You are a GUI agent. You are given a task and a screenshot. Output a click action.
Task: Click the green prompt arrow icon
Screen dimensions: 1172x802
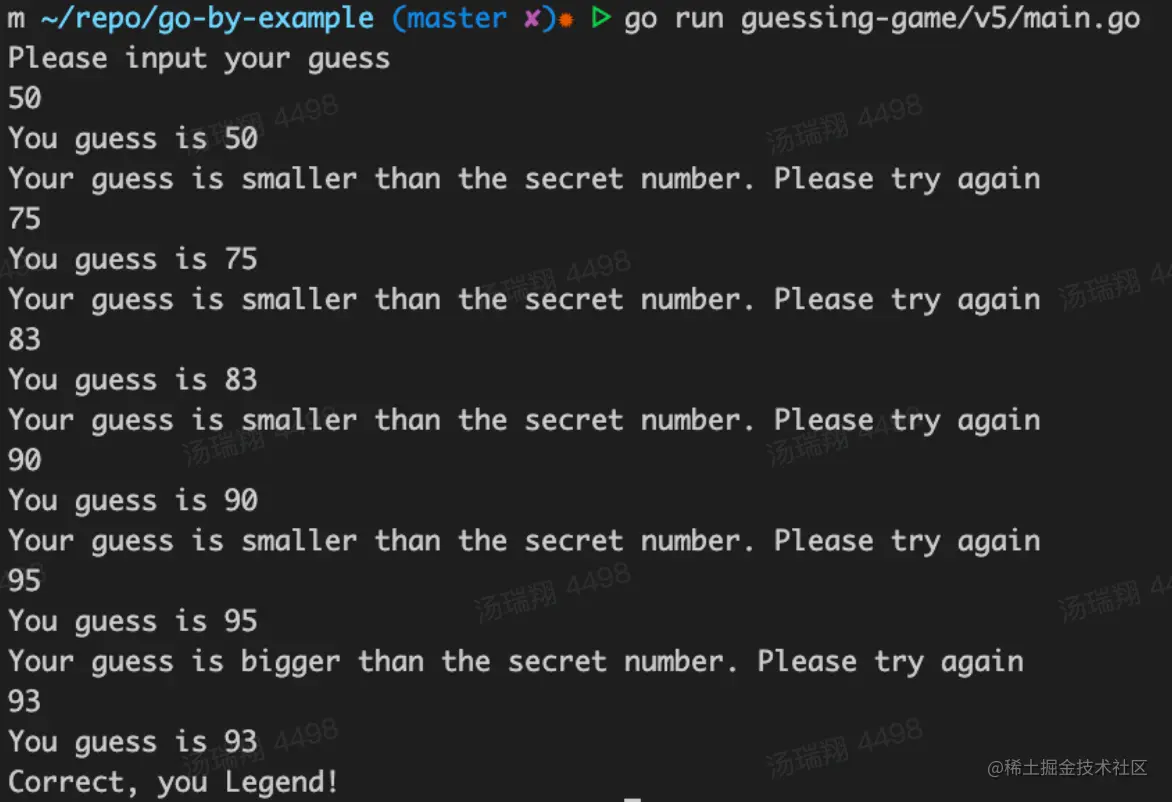(600, 17)
